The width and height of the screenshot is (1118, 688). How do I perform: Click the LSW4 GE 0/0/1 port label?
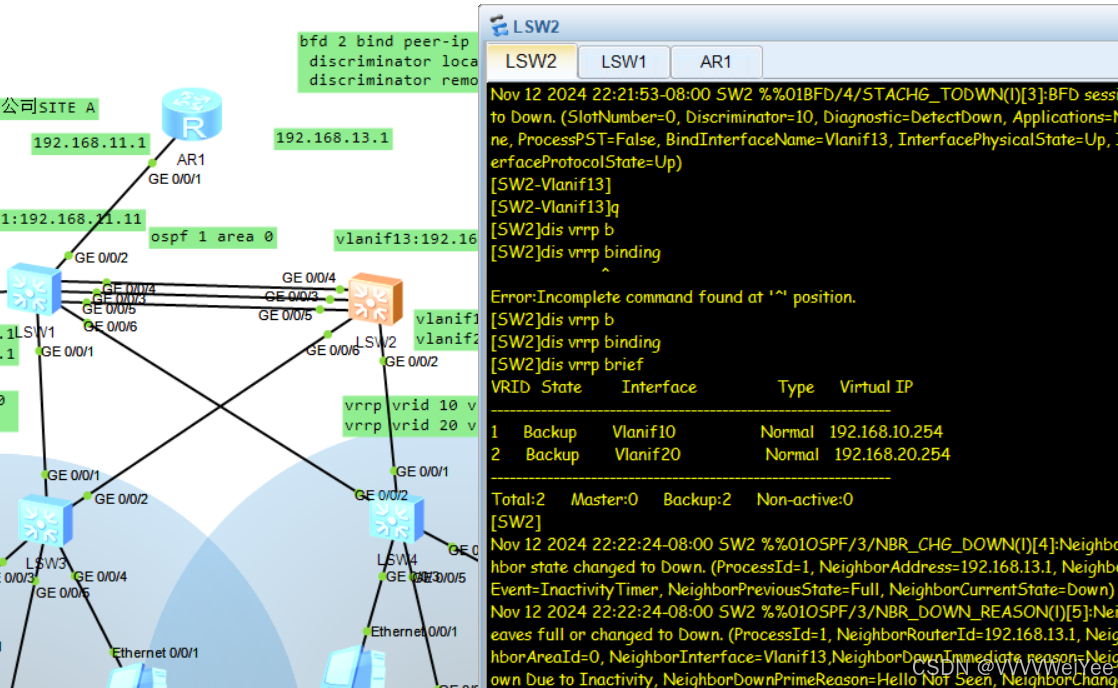coord(422,471)
